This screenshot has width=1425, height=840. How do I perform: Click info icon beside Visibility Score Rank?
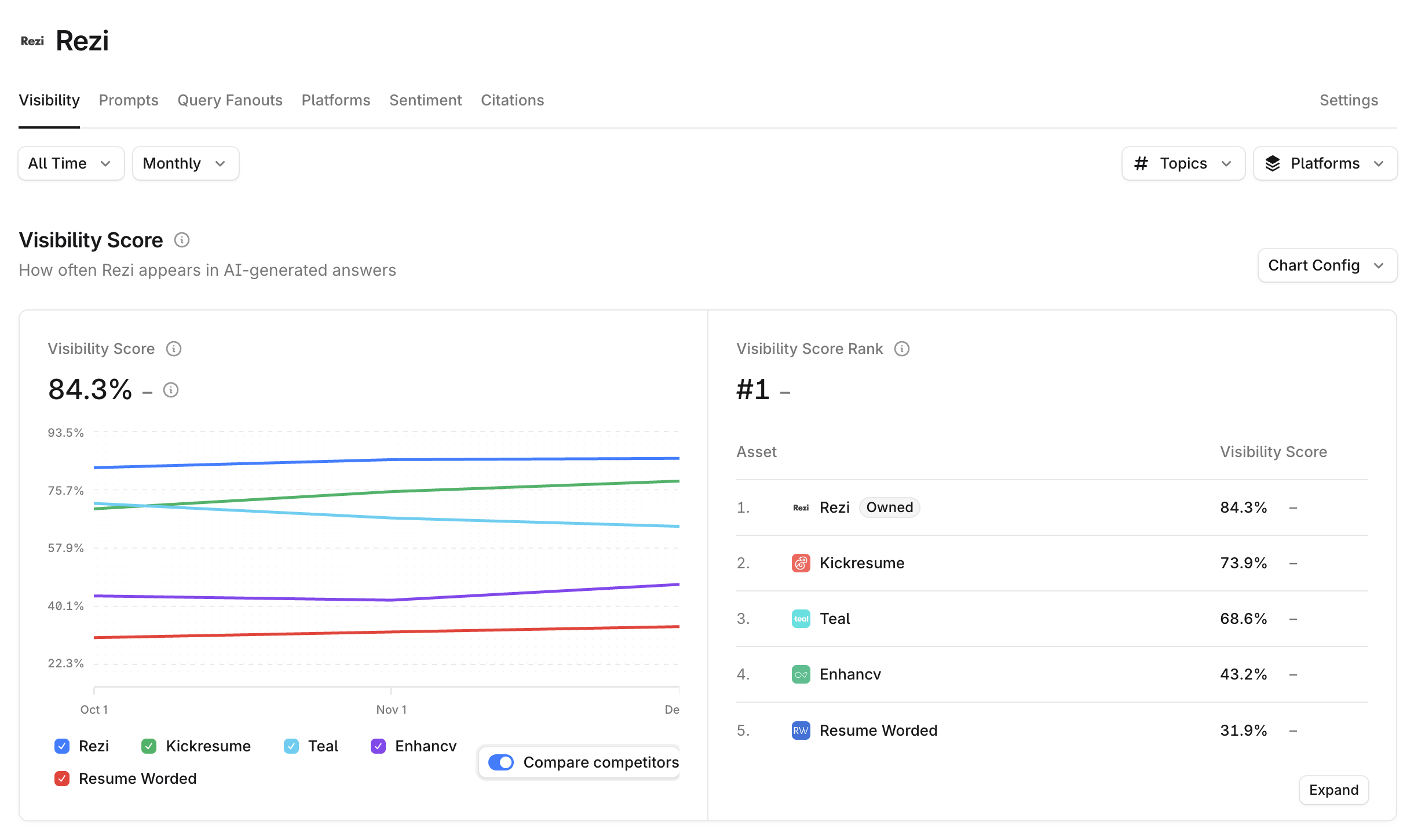coord(902,349)
